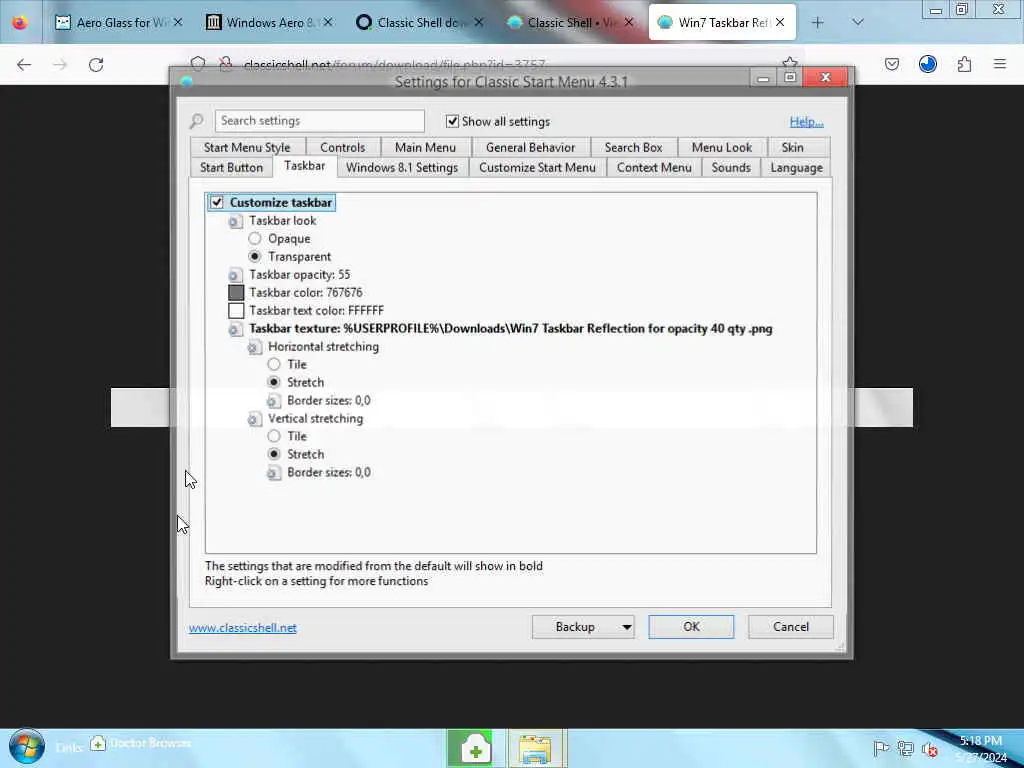Viewport: 1024px width, 768px height.
Task: Open the Backup dropdown button
Action: 583,627
